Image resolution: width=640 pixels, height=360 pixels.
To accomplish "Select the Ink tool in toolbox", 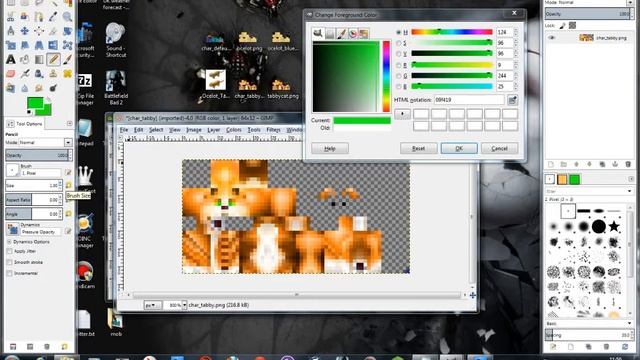I will [x=39, y=74].
